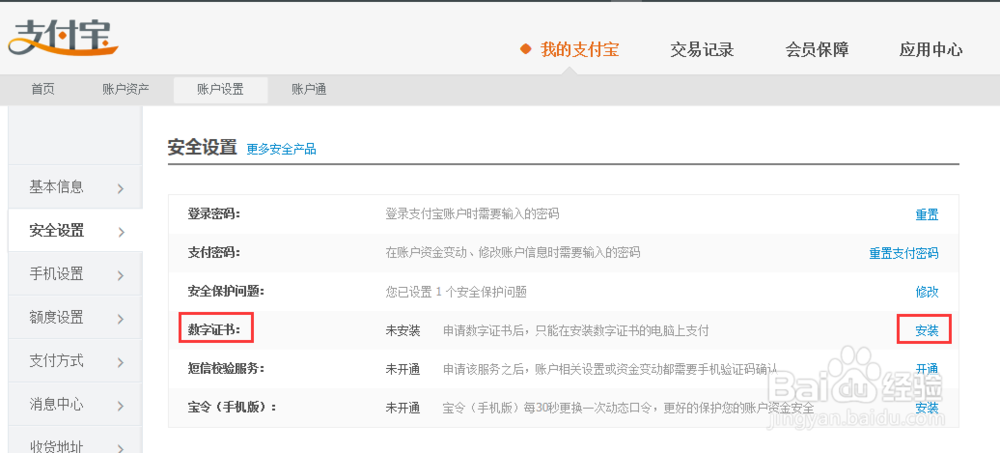
Task: Open 账户资产 sub-navigation item
Action: tap(126, 90)
